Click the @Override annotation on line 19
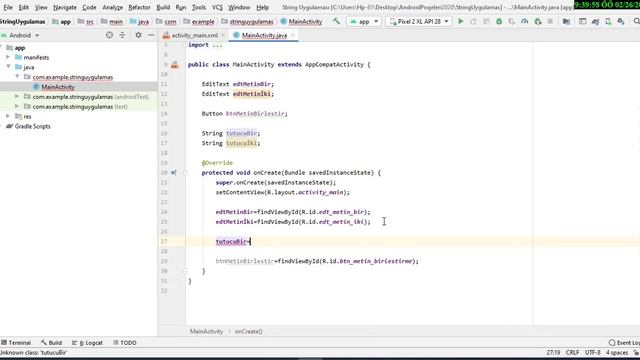 pos(217,163)
